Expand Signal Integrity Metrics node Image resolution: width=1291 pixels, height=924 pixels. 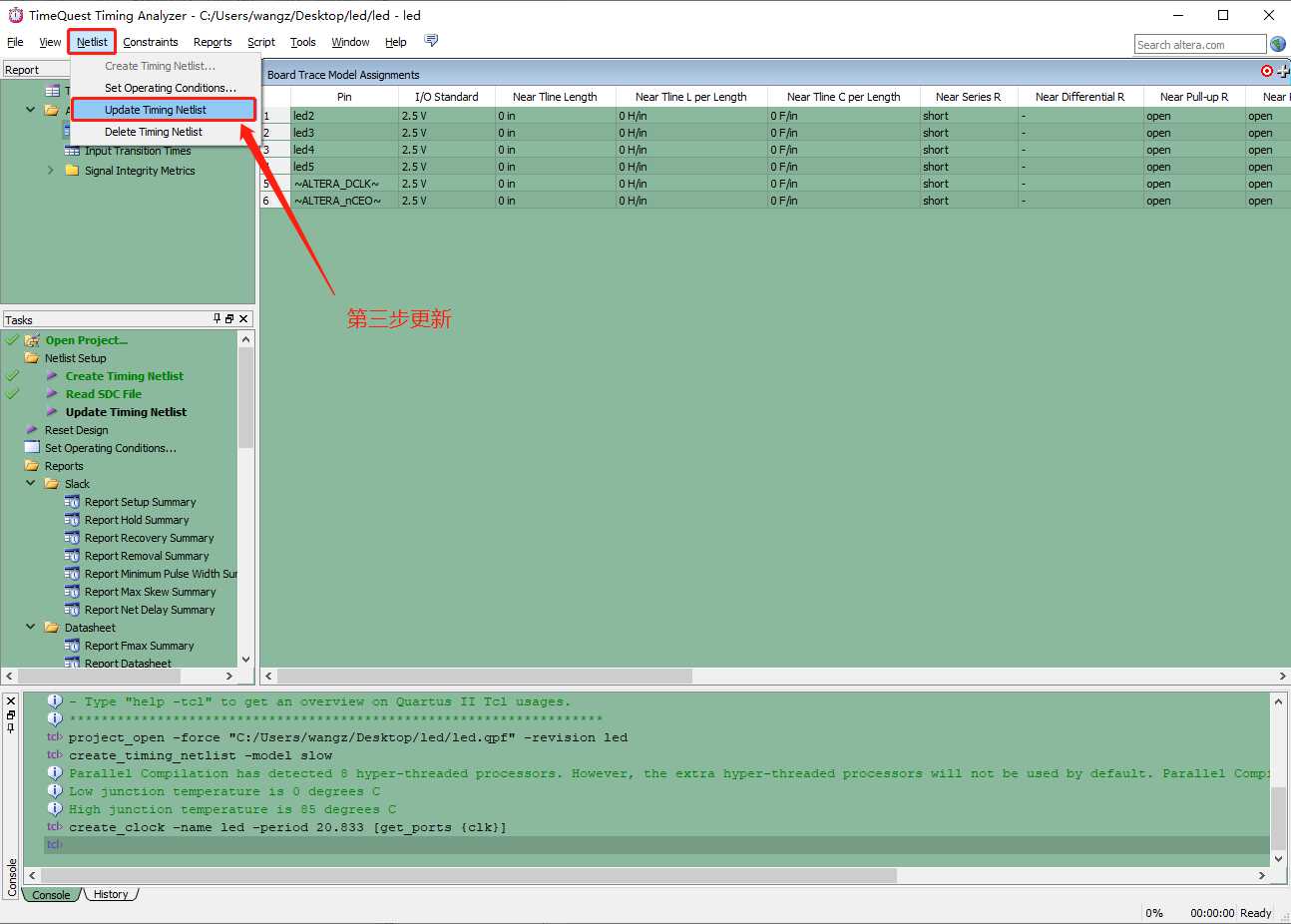(51, 171)
